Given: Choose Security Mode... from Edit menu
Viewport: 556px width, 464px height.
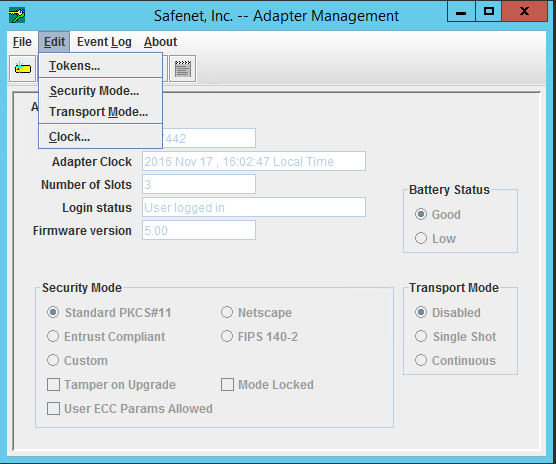Looking at the screenshot, I should [100, 91].
